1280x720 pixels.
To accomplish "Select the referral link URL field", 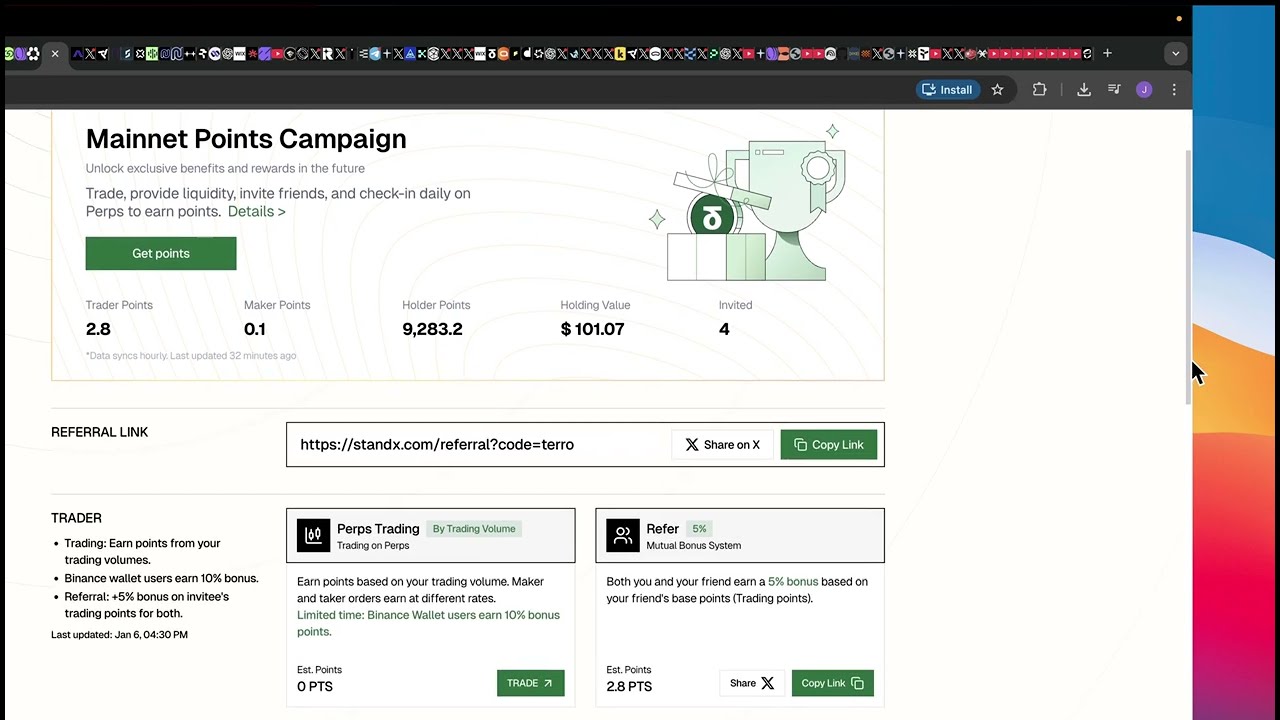I will tap(585, 445).
